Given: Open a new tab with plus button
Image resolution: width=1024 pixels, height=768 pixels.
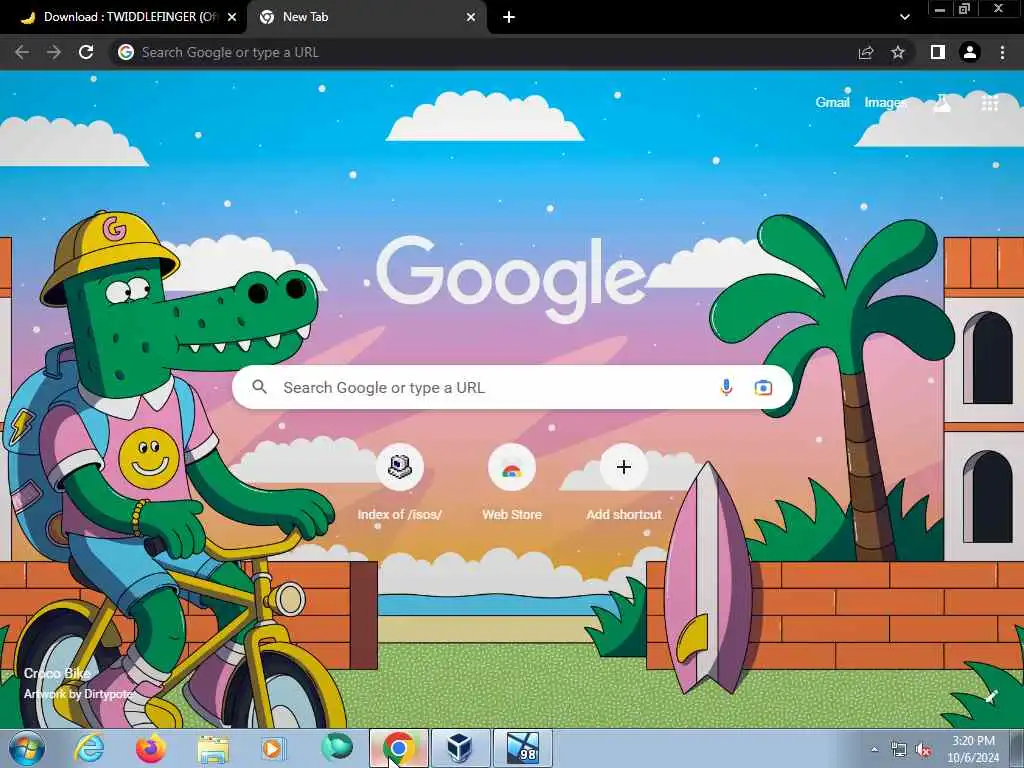Looking at the screenshot, I should coord(509,17).
